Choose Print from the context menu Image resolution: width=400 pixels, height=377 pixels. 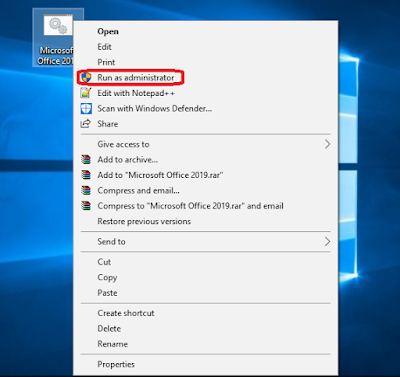[106, 62]
